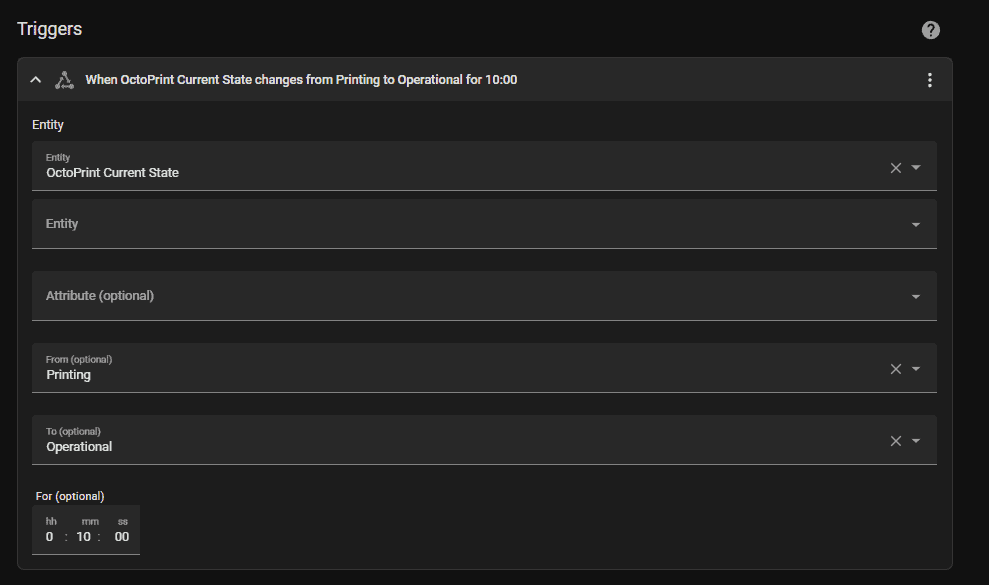Click the minutes field showing 10
Image resolution: width=989 pixels, height=585 pixels.
point(84,537)
